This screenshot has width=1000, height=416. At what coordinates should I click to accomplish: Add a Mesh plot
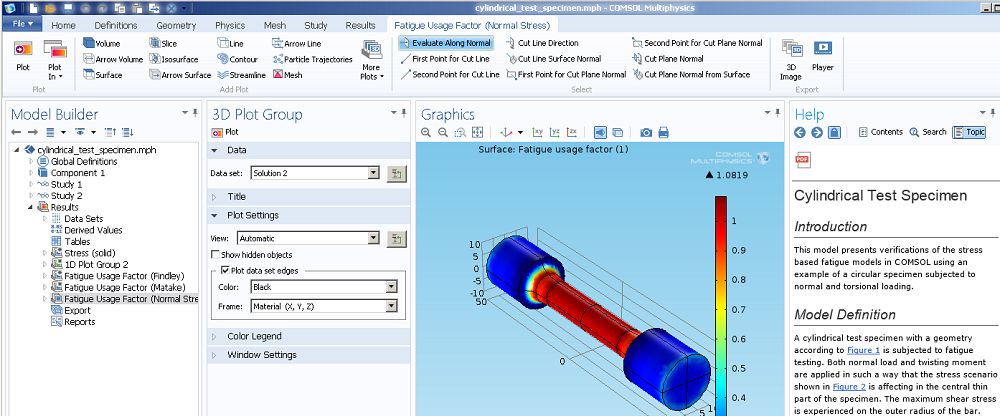[288, 75]
